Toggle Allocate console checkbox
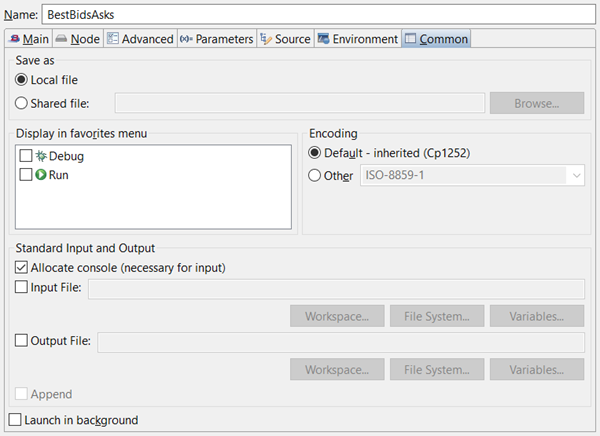Screen dimensions: 600x436 pos(22,267)
